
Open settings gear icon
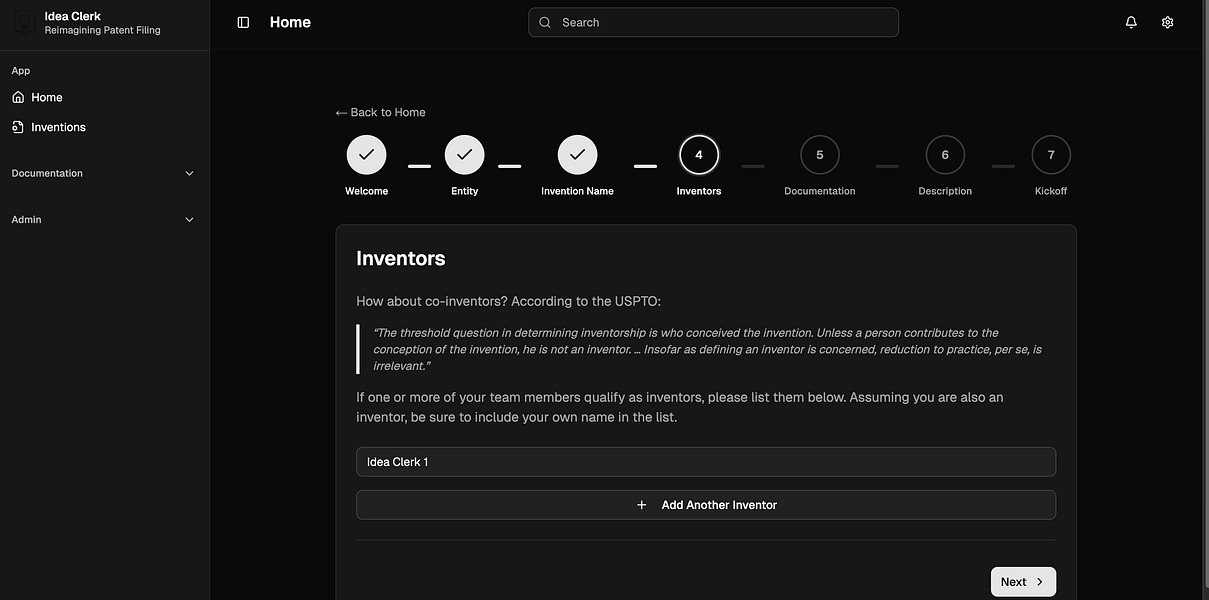tap(1167, 22)
